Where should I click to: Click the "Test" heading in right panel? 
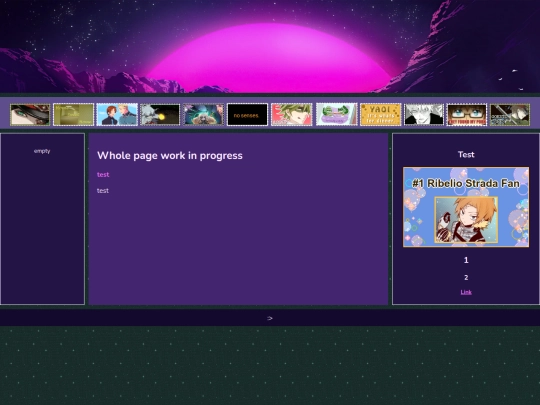[x=466, y=155]
